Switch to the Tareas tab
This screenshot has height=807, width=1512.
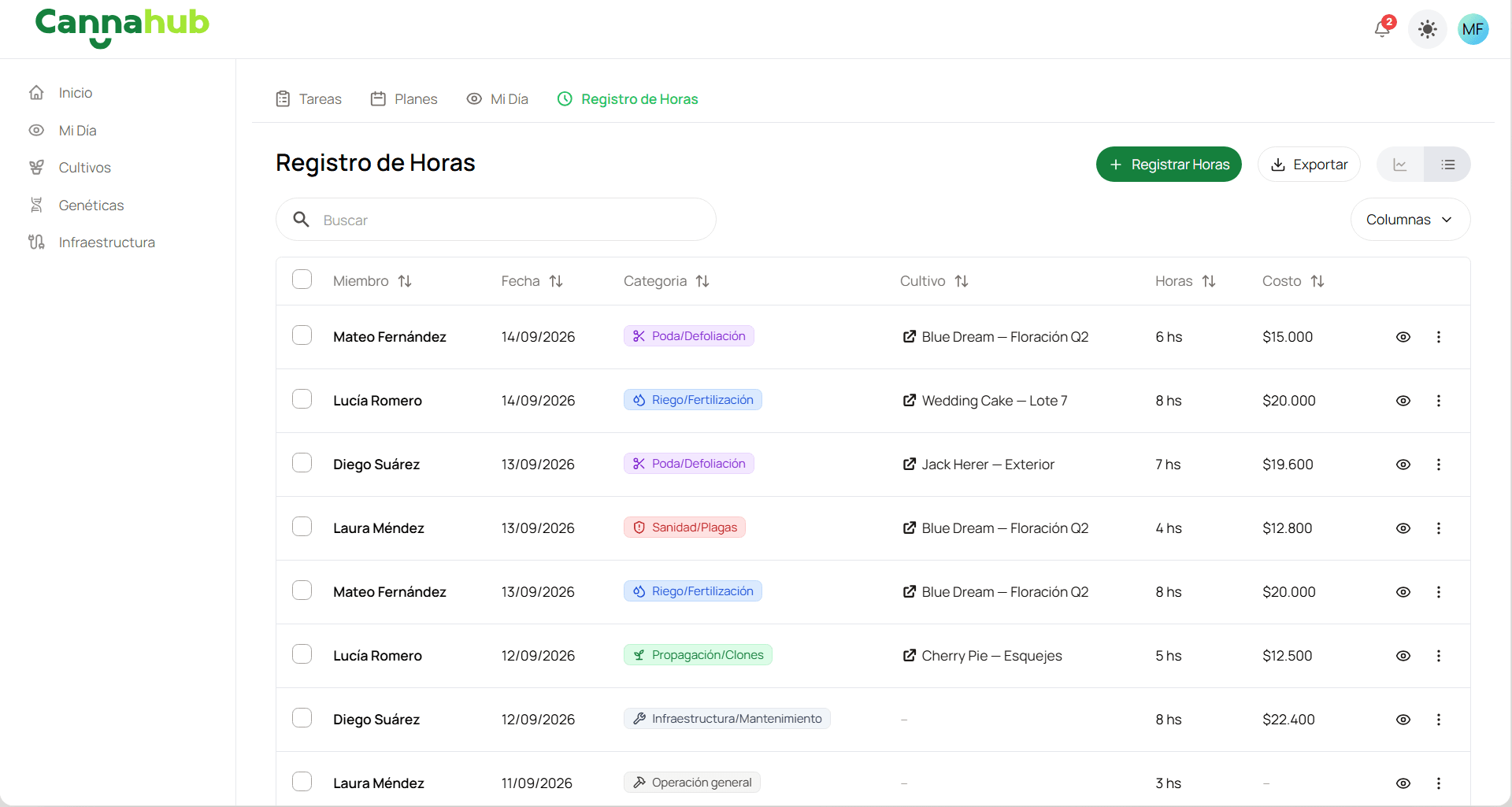pyautogui.click(x=309, y=99)
